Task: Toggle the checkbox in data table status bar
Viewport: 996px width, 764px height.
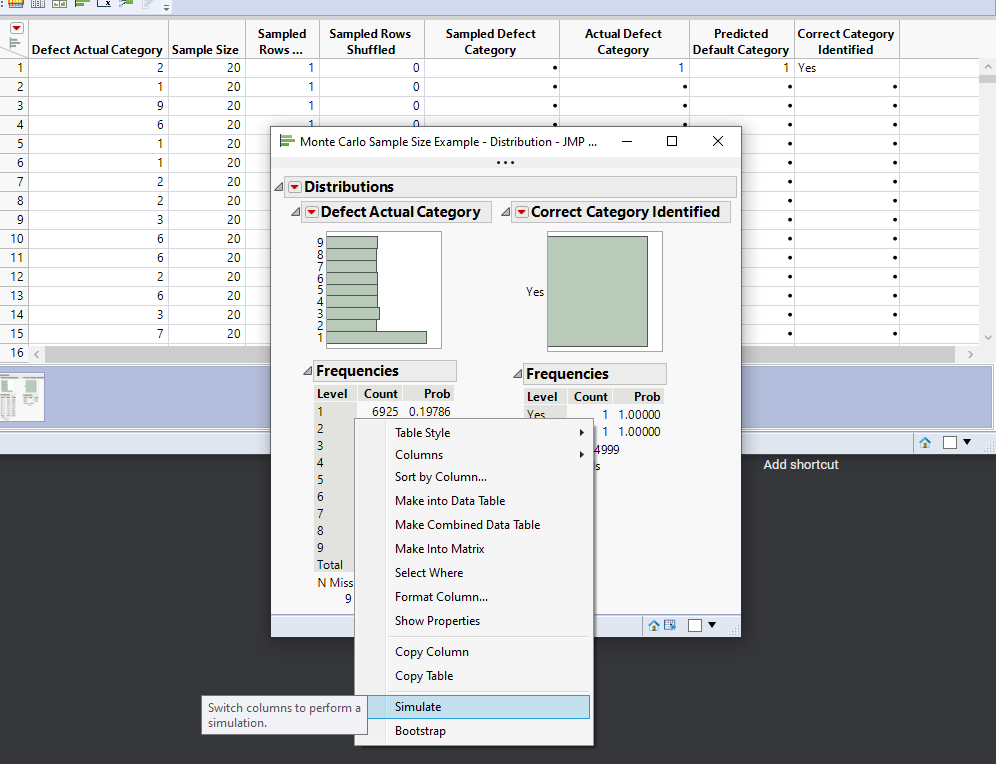Action: click(951, 442)
